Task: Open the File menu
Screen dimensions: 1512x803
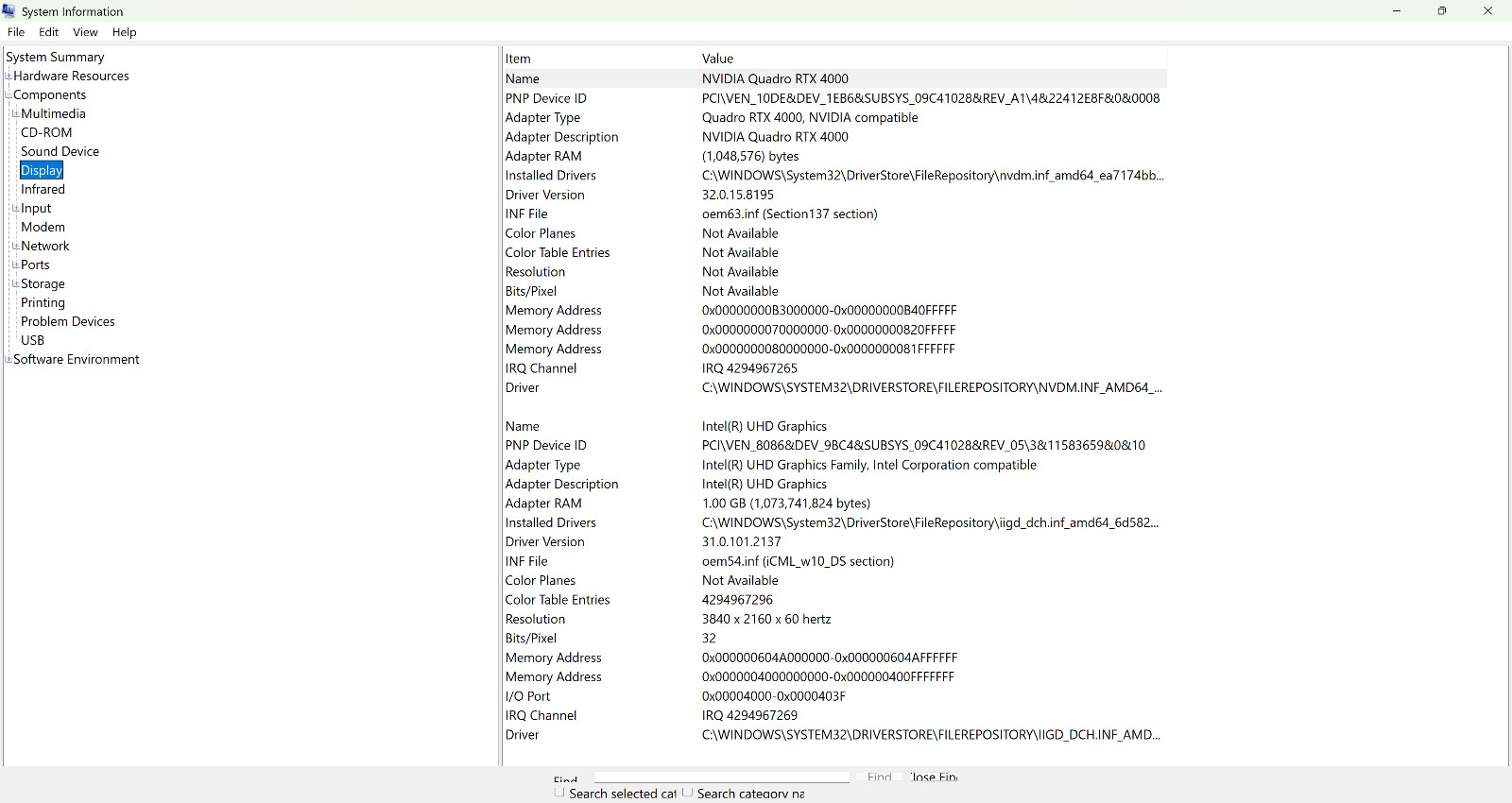Action: (x=16, y=32)
